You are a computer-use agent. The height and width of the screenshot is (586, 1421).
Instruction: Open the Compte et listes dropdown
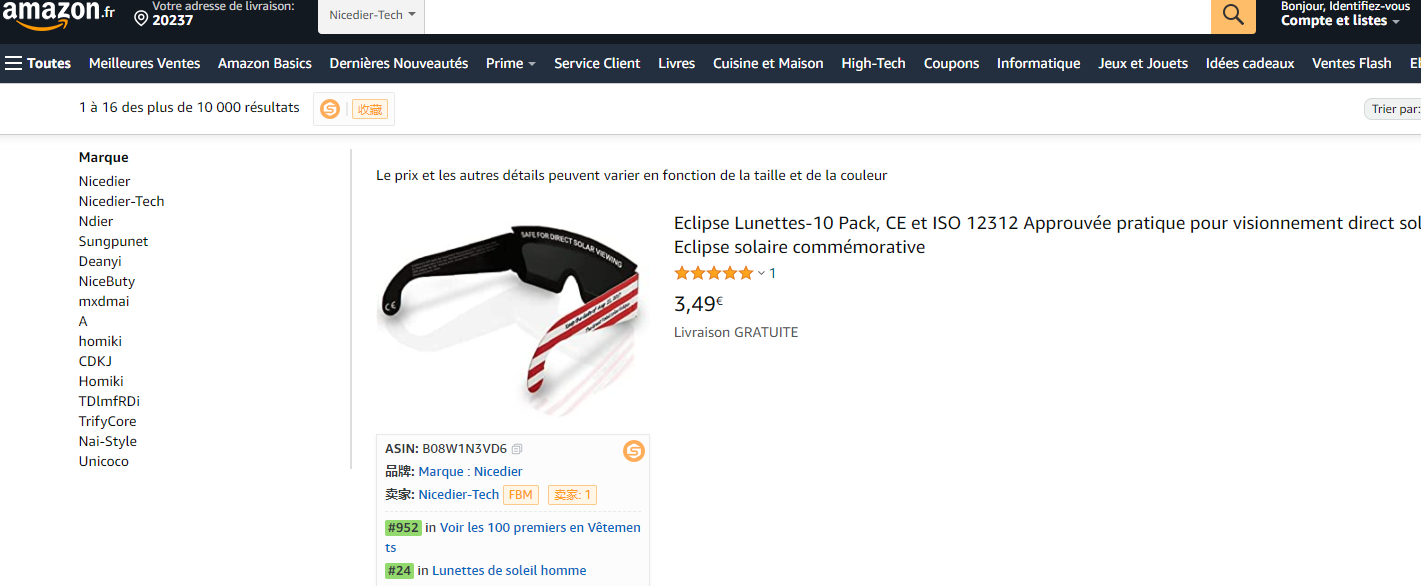click(x=1340, y=21)
